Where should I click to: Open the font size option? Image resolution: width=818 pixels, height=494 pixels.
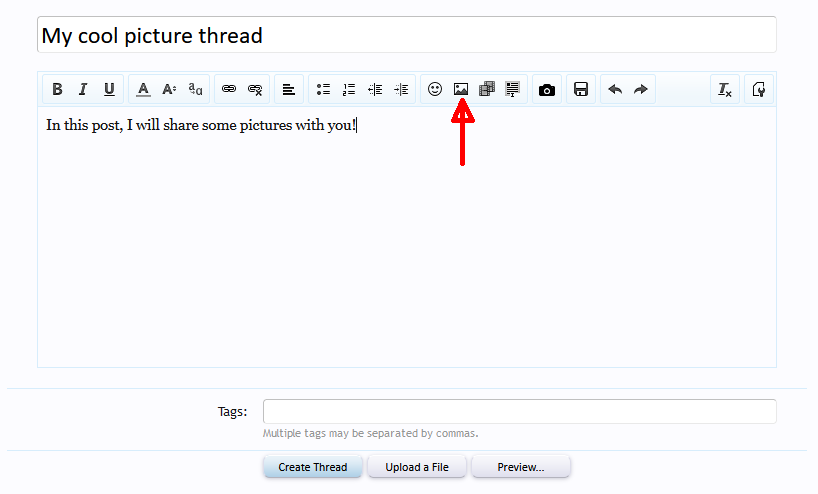click(x=169, y=89)
